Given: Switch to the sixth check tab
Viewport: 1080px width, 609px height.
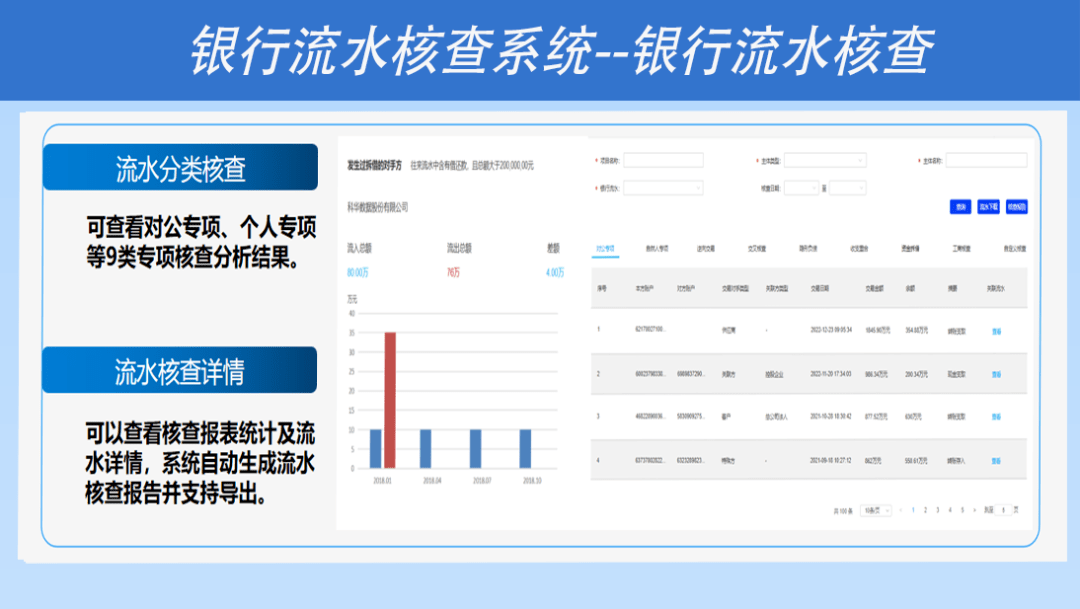Looking at the screenshot, I should pyautogui.click(x=859, y=249).
